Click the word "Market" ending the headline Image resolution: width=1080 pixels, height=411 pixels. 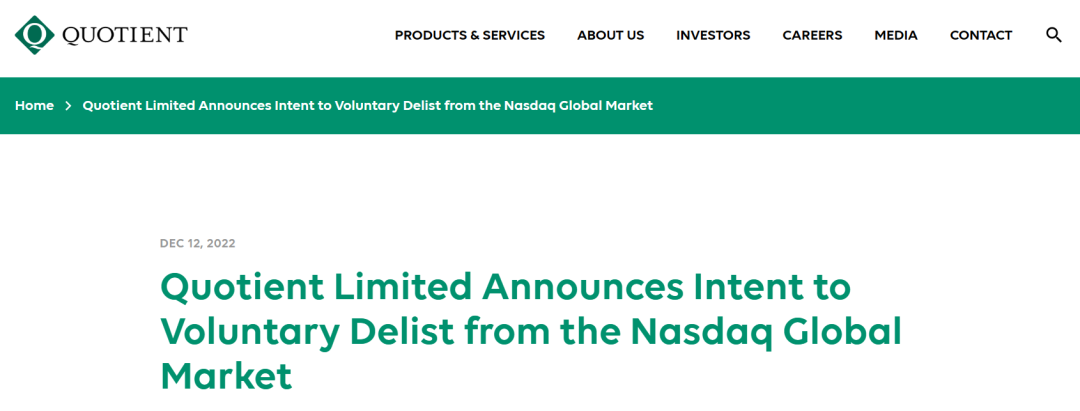pos(226,376)
